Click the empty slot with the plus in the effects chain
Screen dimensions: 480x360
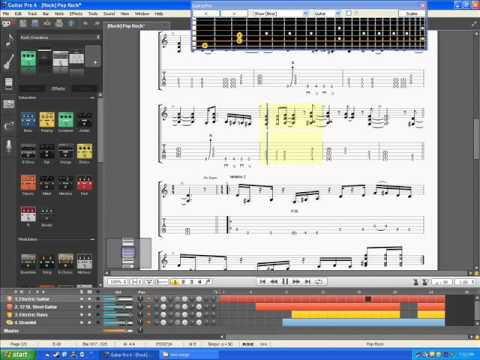pos(93,57)
